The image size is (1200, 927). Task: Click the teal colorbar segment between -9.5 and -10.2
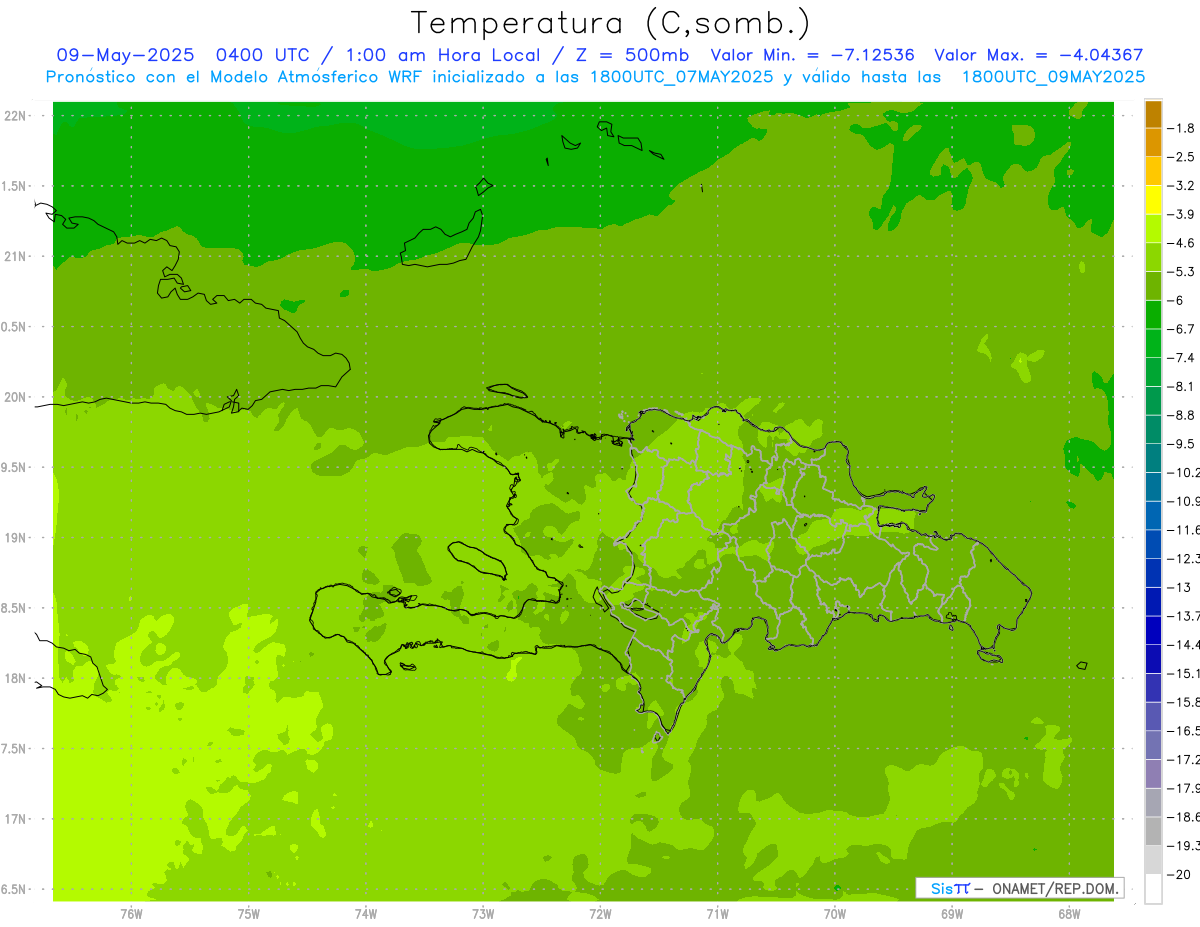click(1153, 458)
